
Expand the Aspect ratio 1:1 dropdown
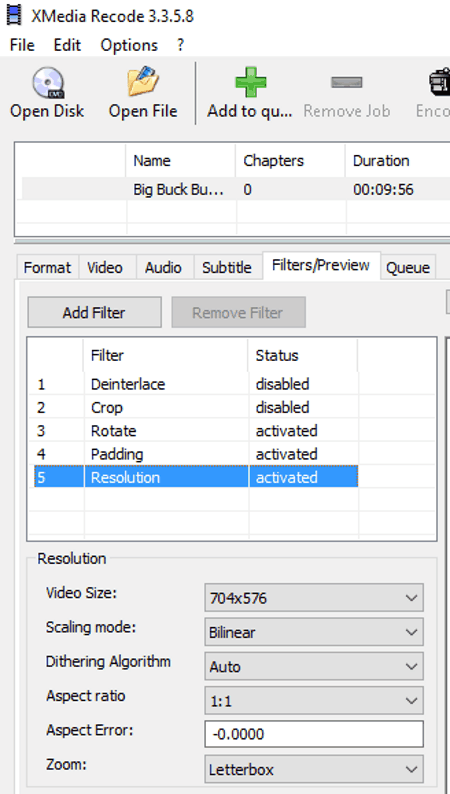[x=314, y=701]
